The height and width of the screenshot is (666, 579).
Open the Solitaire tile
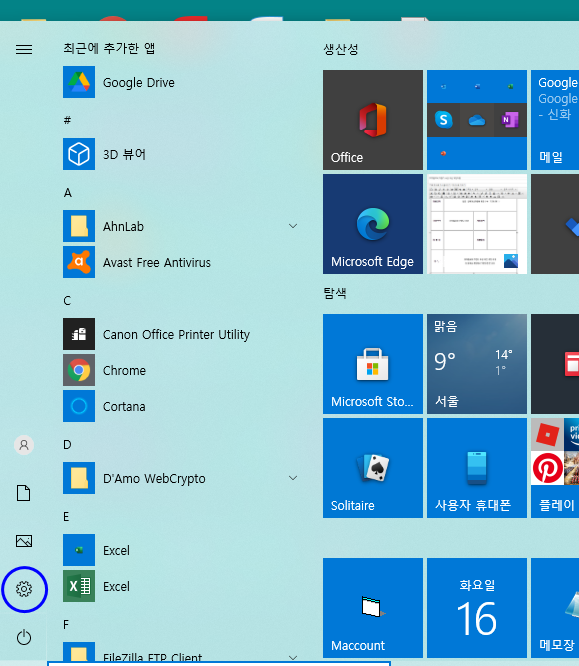coord(373,468)
